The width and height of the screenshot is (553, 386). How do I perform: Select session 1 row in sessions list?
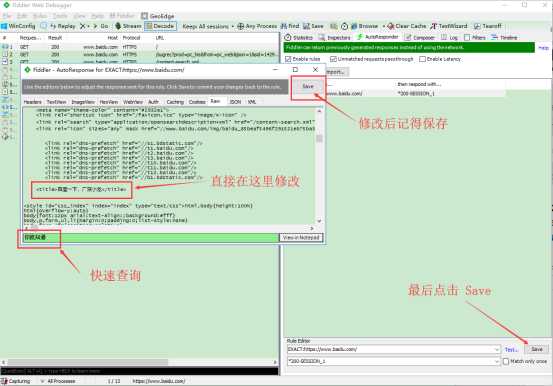click(140, 47)
